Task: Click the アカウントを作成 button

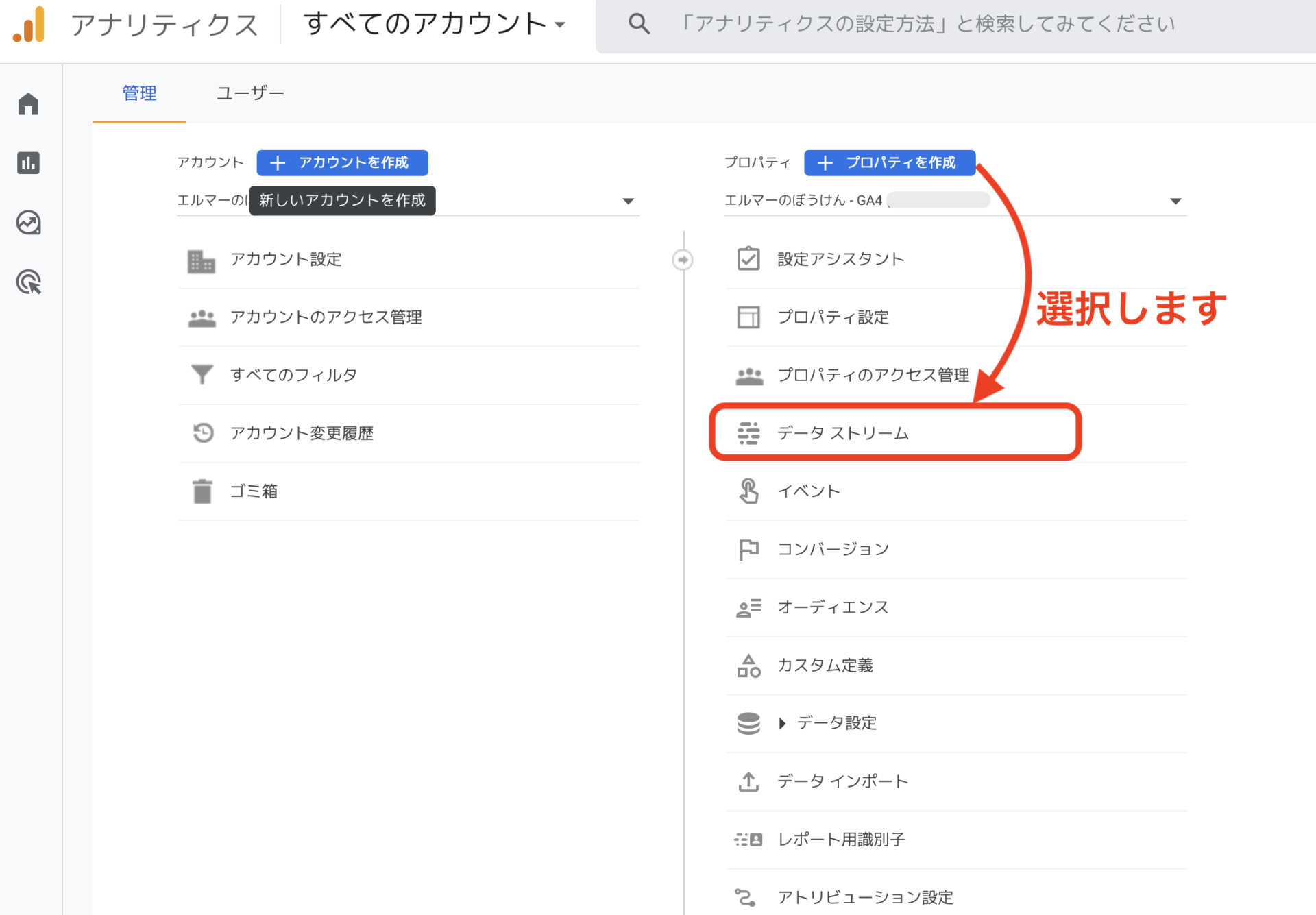Action: 342,162
